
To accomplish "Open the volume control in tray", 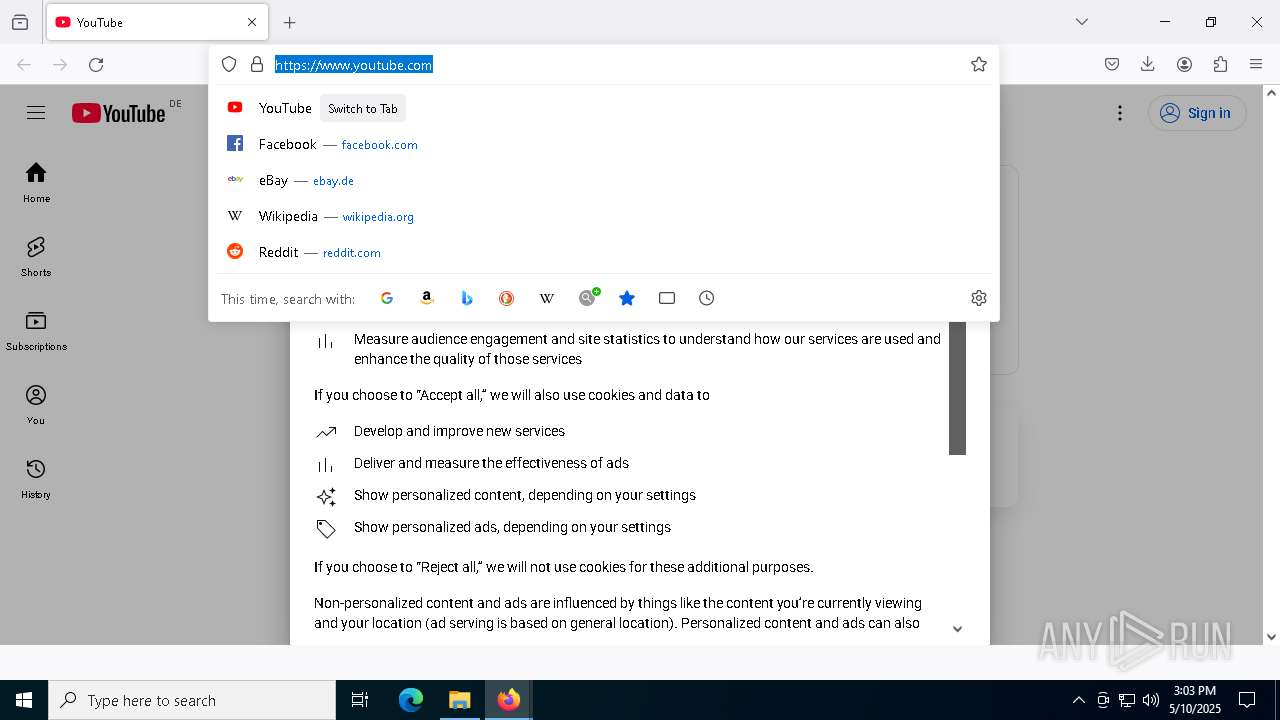I will tap(1151, 700).
